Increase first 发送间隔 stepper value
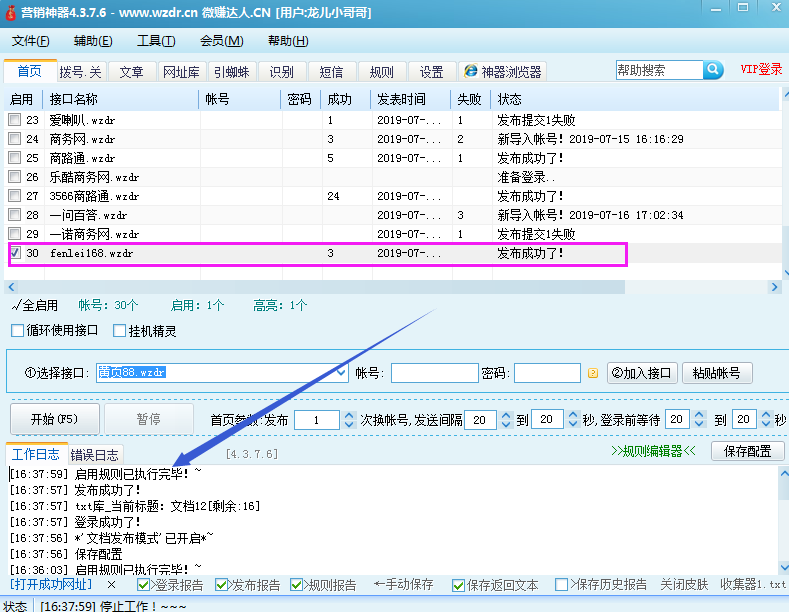Image resolution: width=789 pixels, height=612 pixels. click(x=506, y=415)
